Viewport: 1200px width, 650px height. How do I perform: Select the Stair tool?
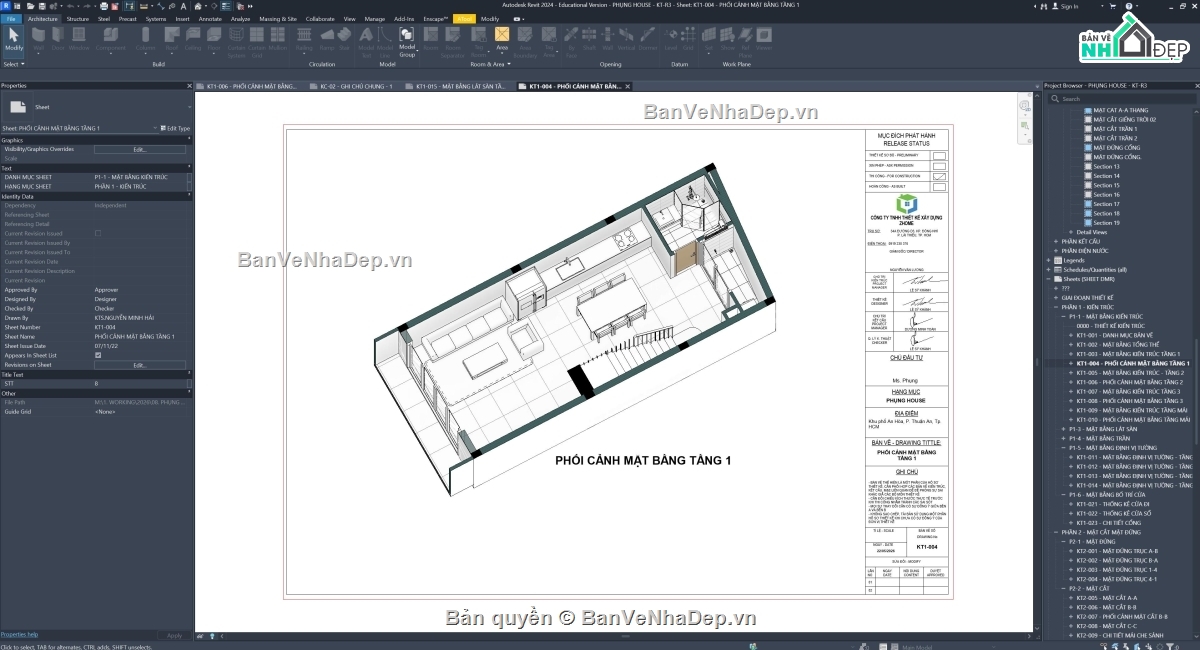tap(344, 40)
